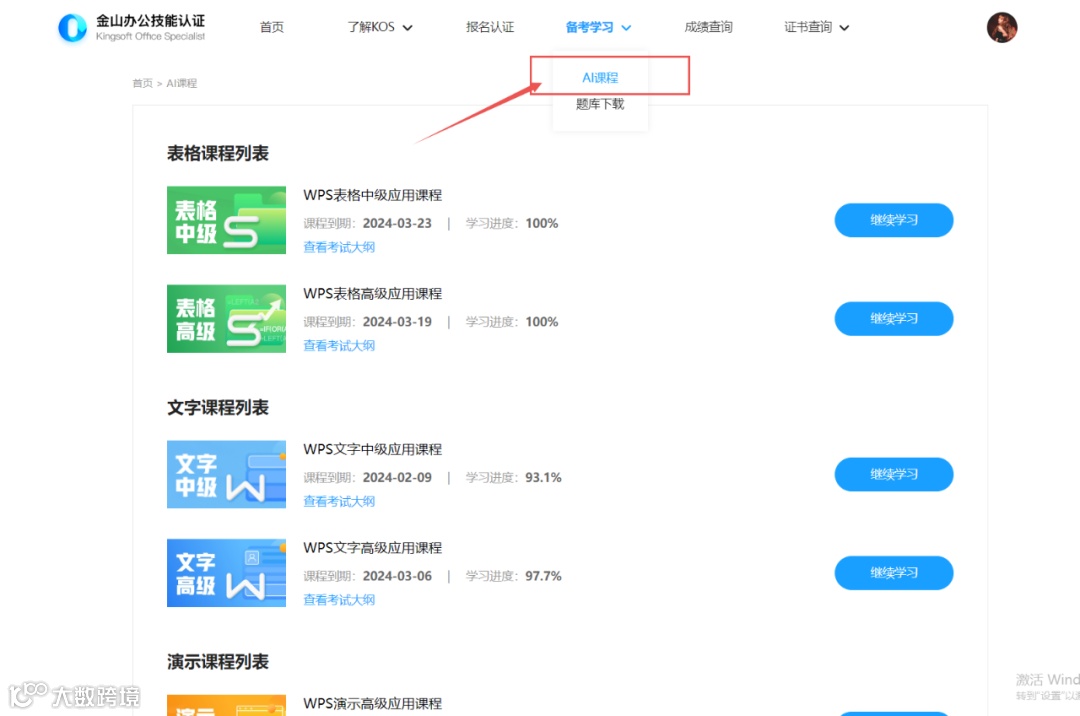
Task: Click the 2024-03-06 expiry date
Action: point(397,576)
